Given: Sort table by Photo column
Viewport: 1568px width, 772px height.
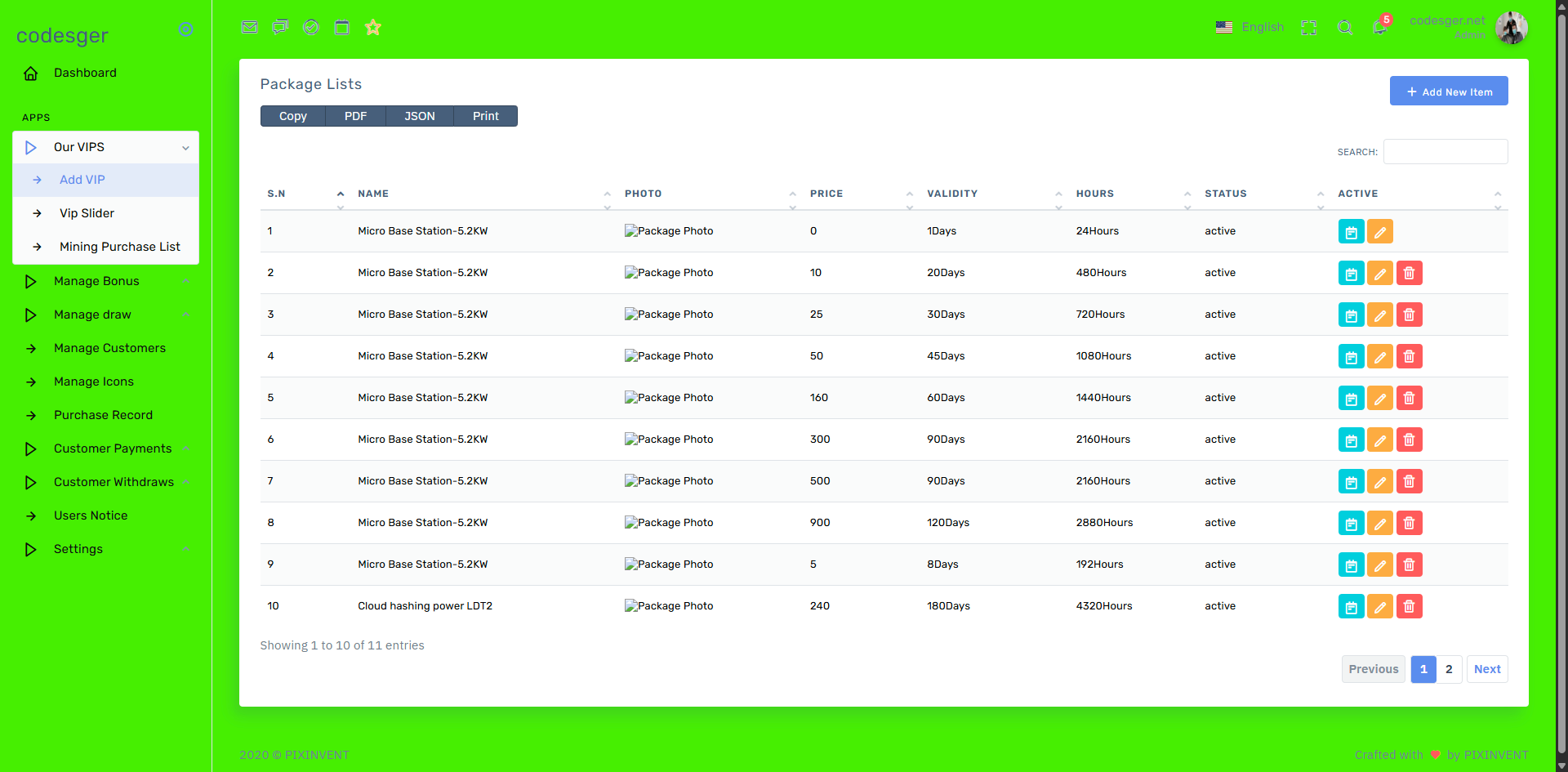Looking at the screenshot, I should click(710, 194).
